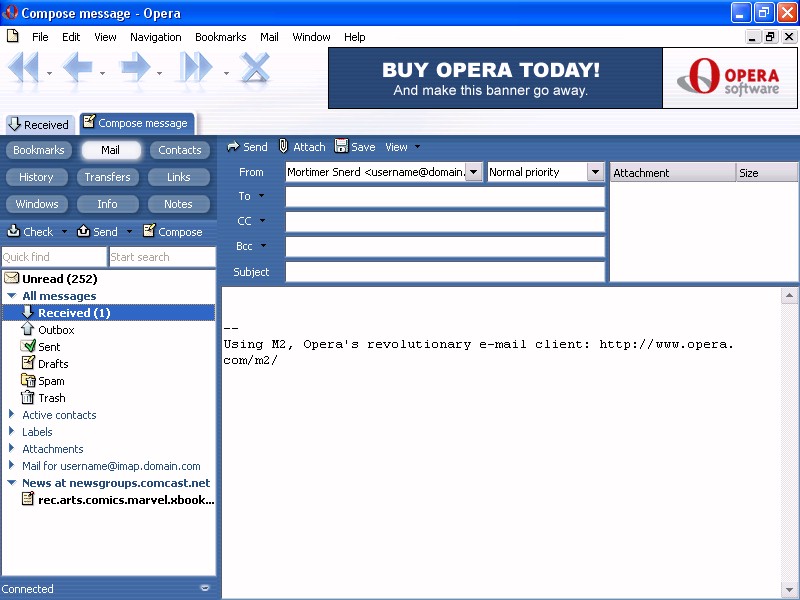
Task: Click the Attach paperclip icon
Action: (x=283, y=146)
